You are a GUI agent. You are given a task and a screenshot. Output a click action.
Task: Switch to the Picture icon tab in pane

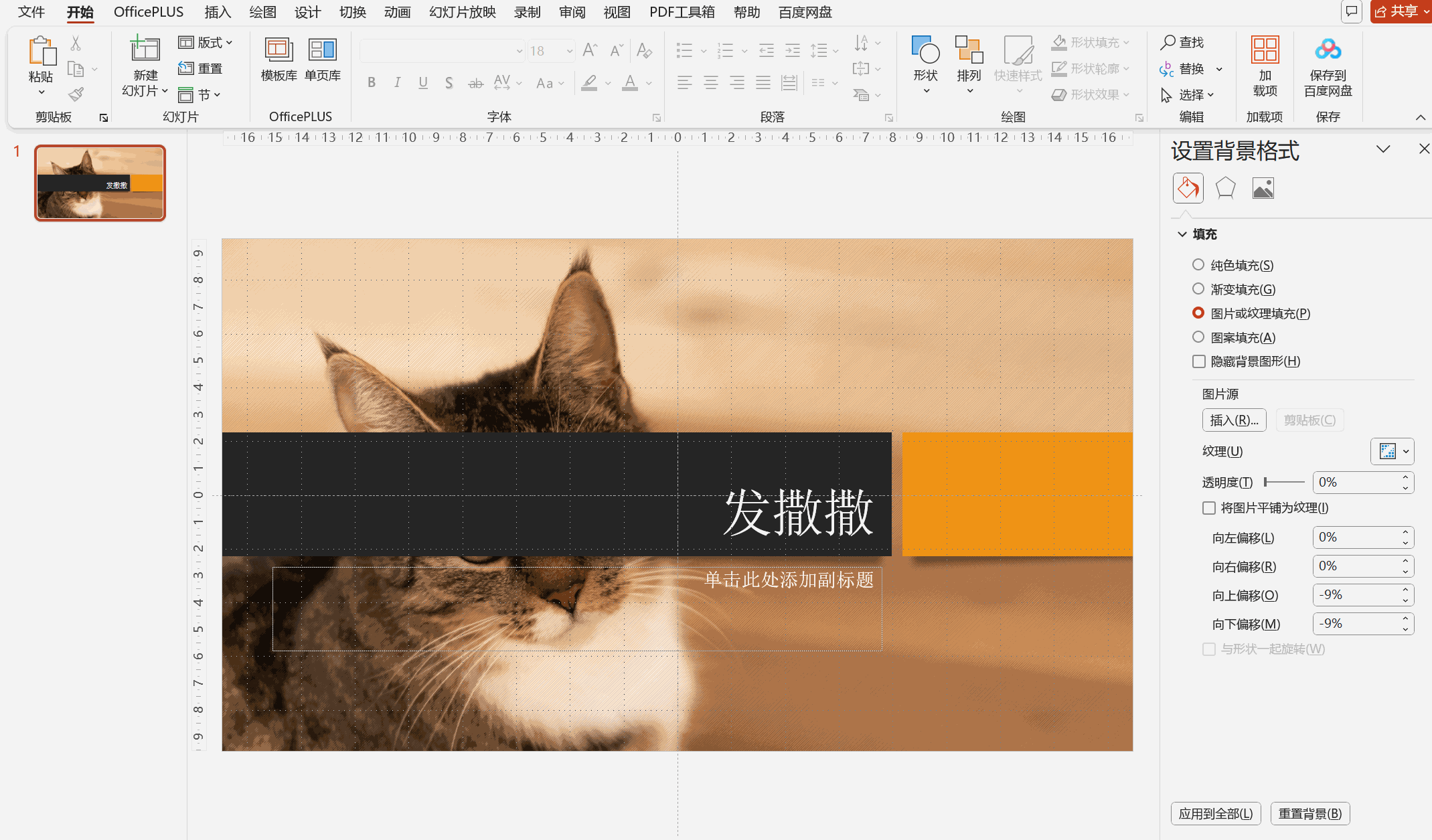coord(1263,188)
